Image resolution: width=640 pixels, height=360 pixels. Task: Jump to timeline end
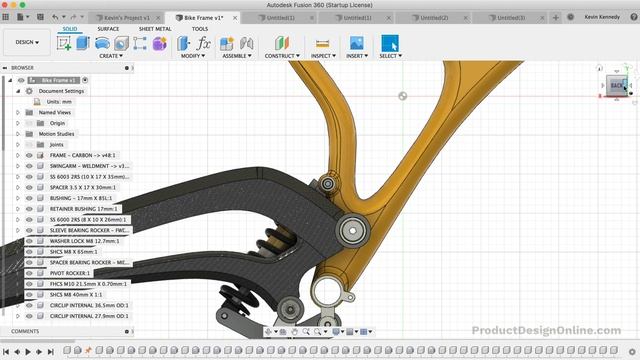[51, 351]
